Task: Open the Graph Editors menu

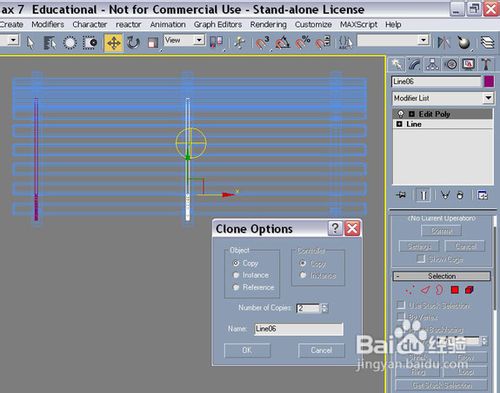Action: click(218, 25)
